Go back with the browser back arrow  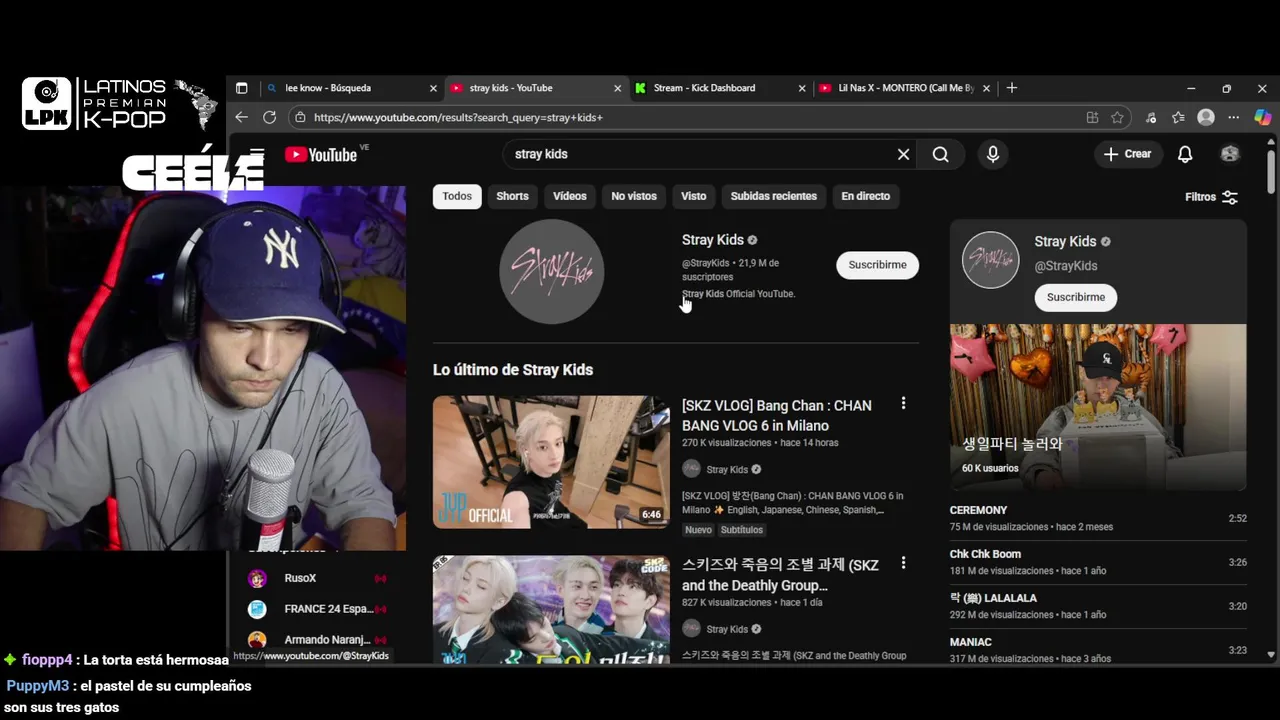(x=242, y=117)
